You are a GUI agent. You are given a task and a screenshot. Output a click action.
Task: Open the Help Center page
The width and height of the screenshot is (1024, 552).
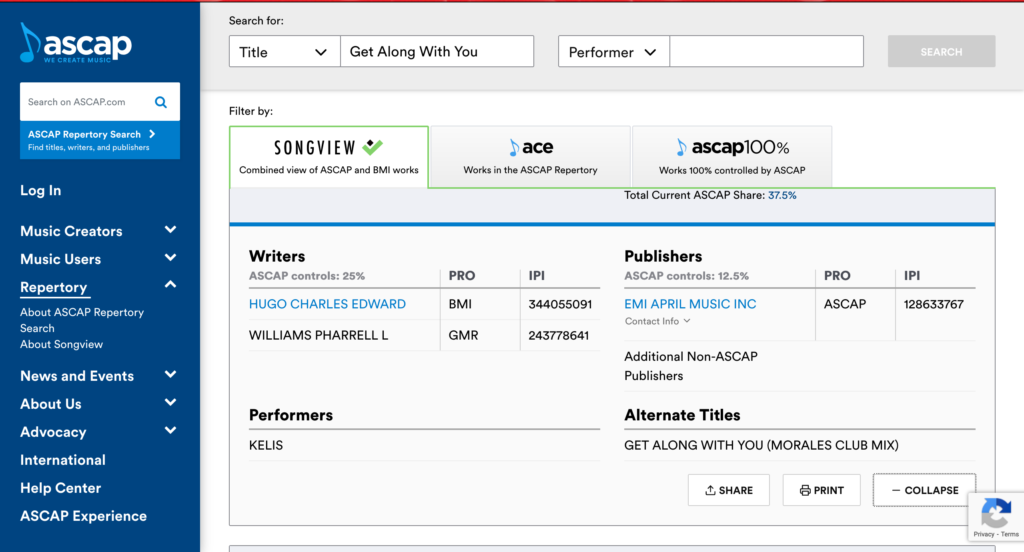(x=61, y=488)
